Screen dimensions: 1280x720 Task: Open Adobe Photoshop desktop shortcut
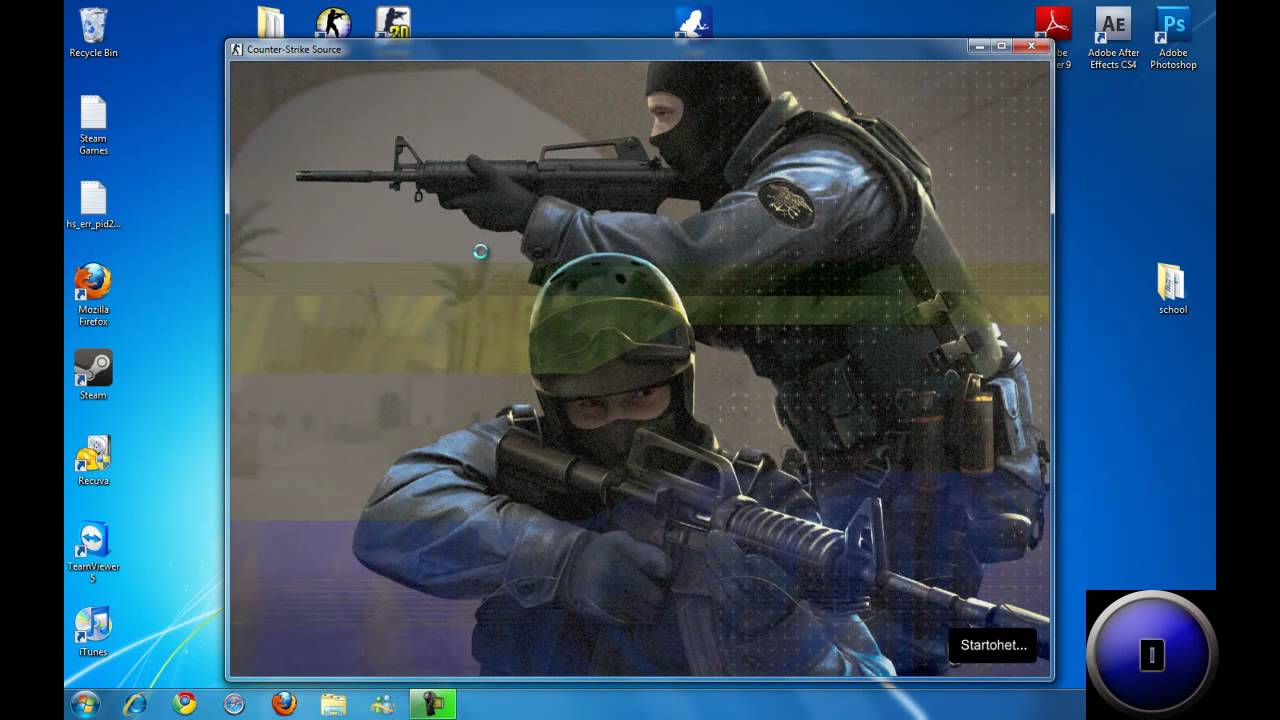(x=1173, y=39)
